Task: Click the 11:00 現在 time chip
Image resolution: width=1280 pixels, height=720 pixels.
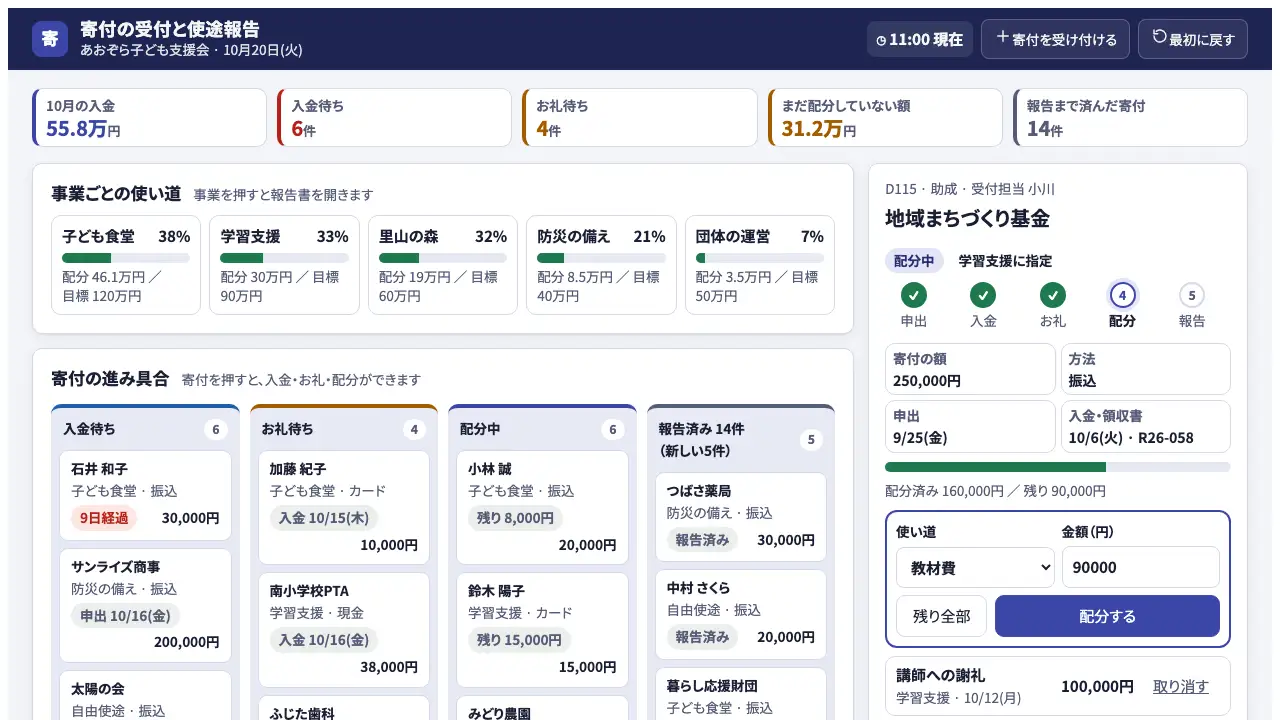Action: (x=920, y=39)
